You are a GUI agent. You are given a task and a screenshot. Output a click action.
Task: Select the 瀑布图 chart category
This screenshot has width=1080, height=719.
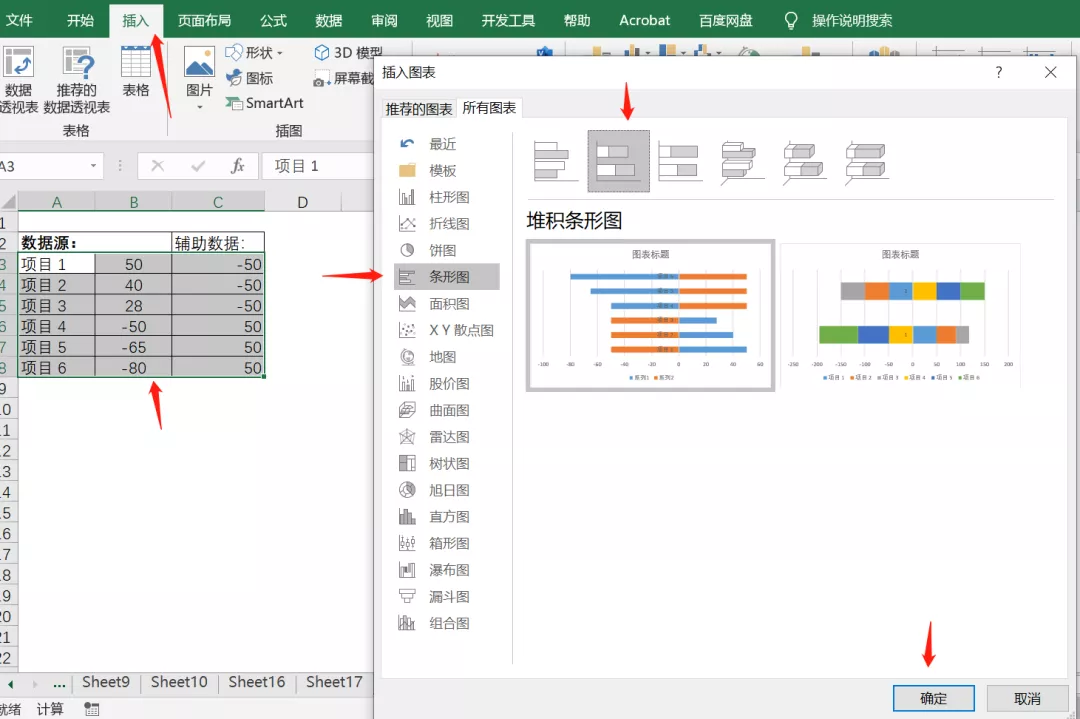[x=448, y=569]
